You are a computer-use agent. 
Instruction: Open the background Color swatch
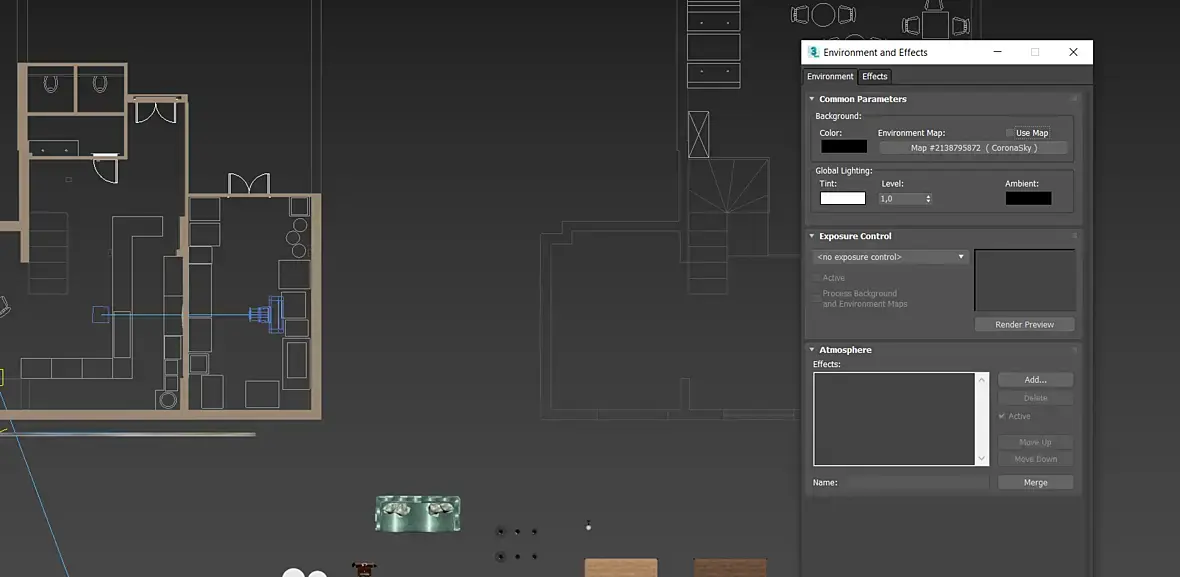844,147
